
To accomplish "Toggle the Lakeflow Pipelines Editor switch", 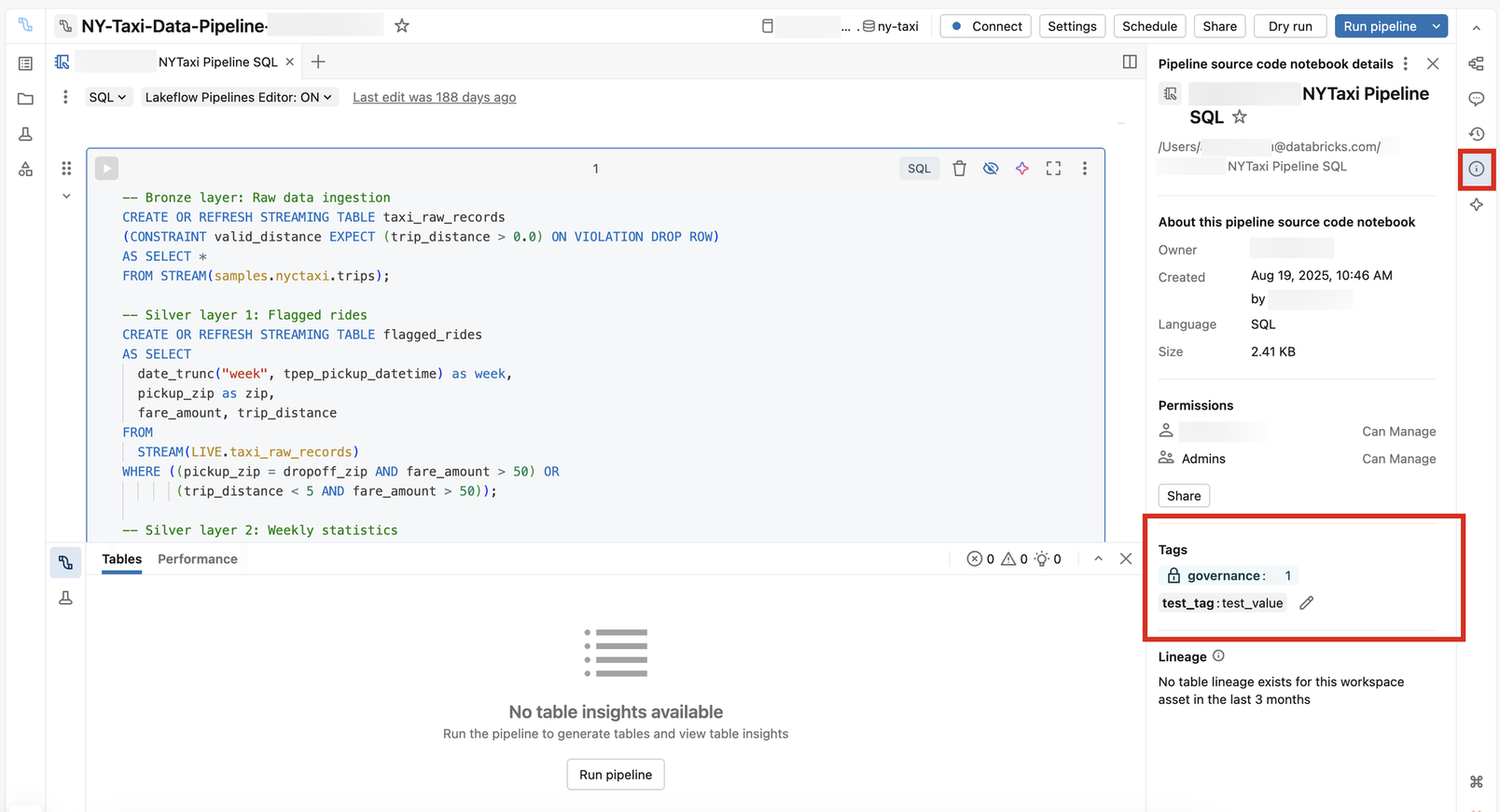I will pyautogui.click(x=238, y=97).
